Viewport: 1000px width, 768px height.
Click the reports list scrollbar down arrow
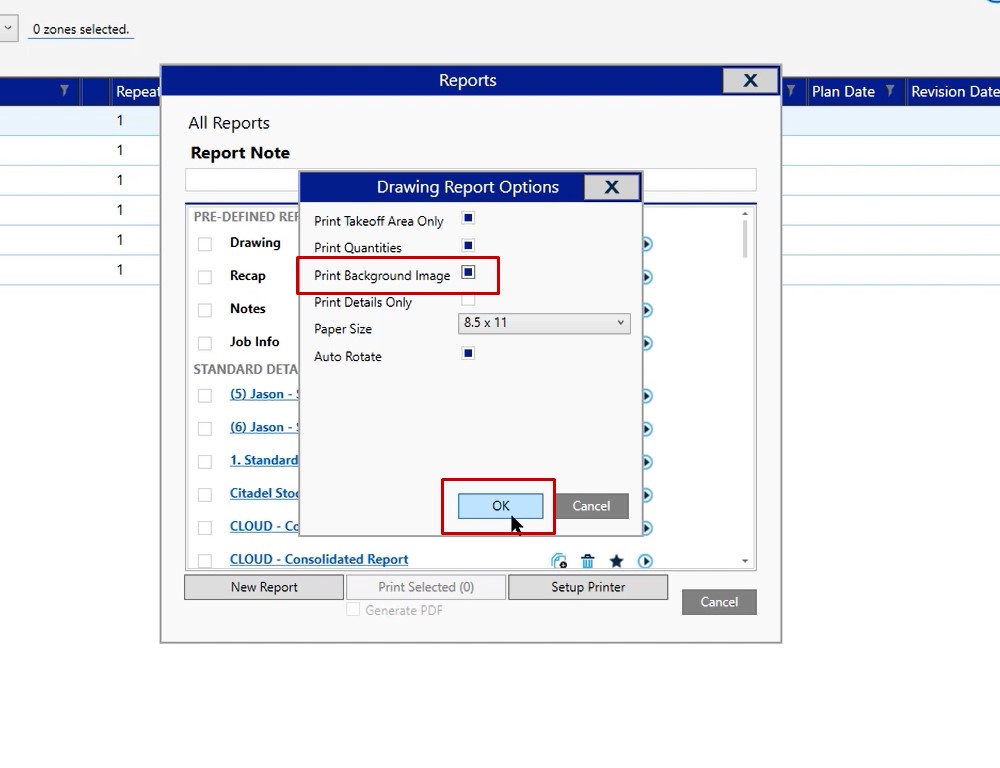click(745, 562)
